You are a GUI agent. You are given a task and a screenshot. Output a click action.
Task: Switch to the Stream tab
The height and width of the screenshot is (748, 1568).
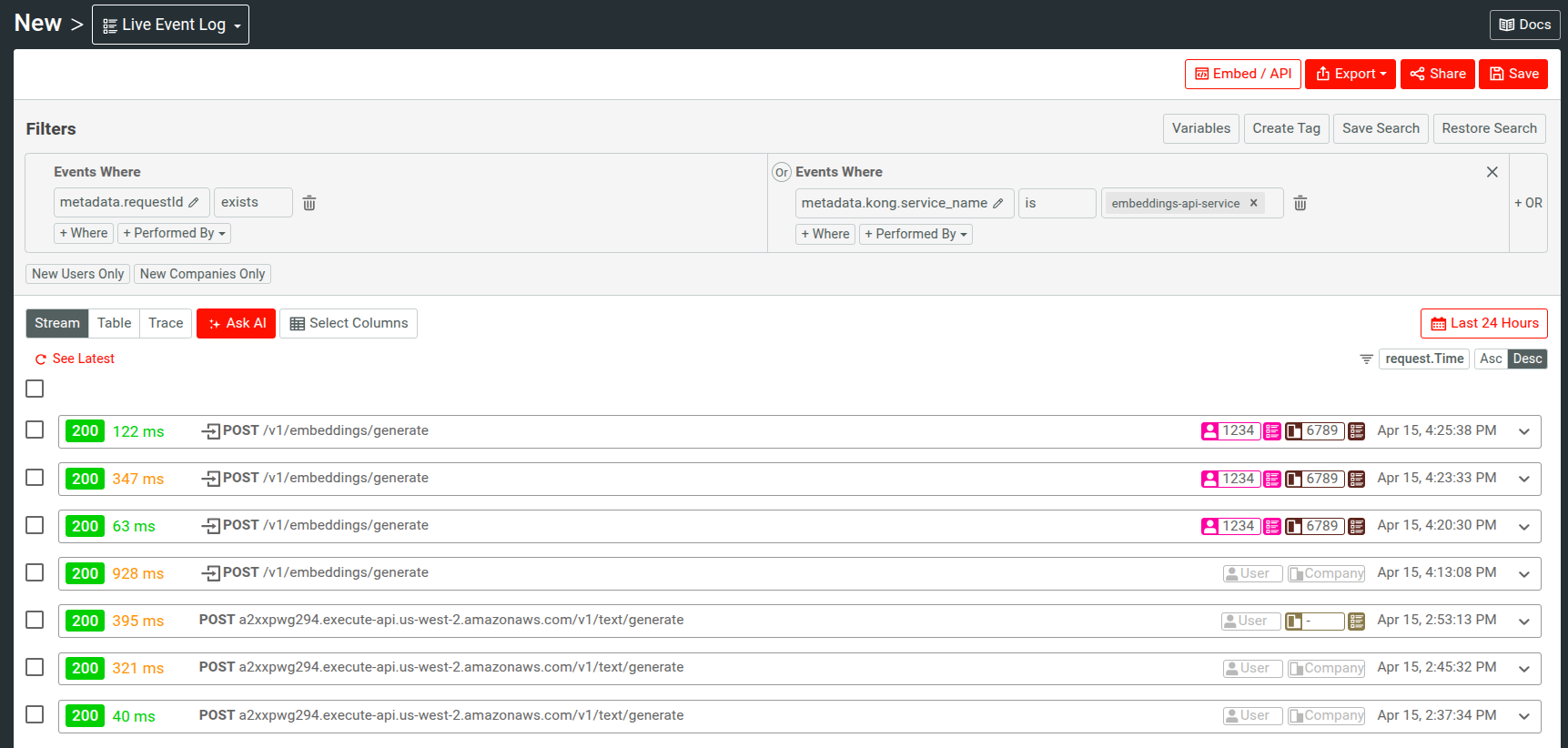[x=57, y=323]
